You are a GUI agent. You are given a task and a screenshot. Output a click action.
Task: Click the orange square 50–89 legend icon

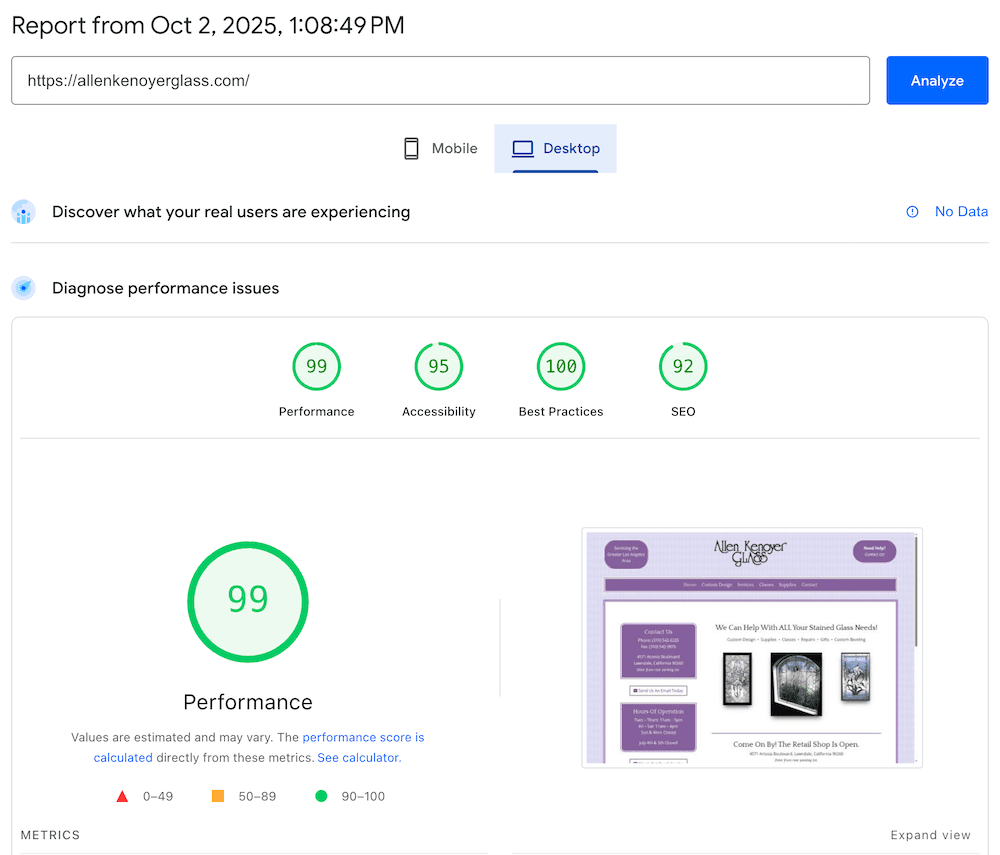(x=217, y=797)
